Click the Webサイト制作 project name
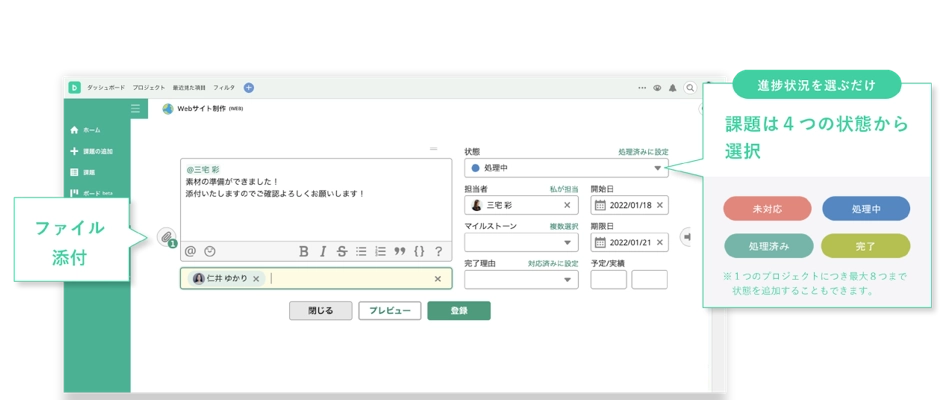Image resolution: width=943 pixels, height=400 pixels. [201, 109]
